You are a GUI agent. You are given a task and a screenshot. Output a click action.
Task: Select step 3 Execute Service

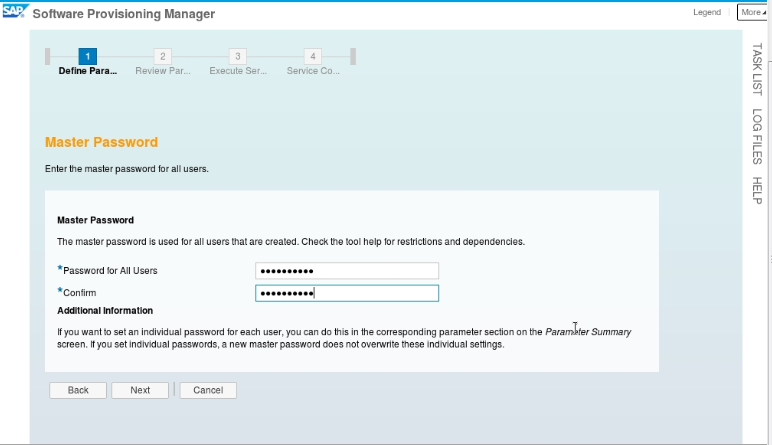coord(237,56)
